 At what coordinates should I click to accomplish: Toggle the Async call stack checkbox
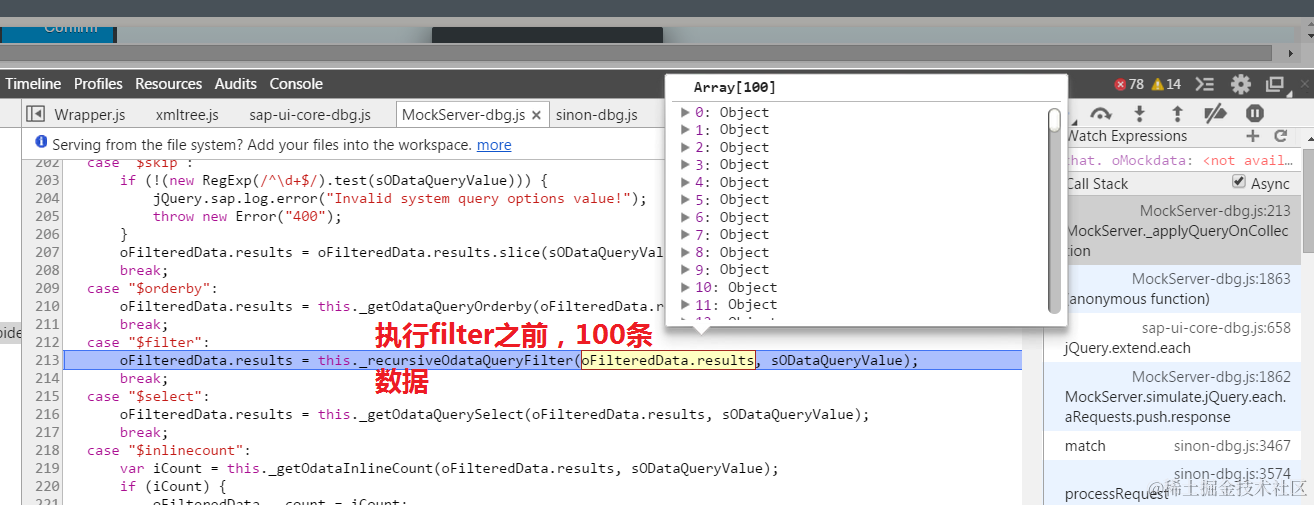click(x=1240, y=183)
